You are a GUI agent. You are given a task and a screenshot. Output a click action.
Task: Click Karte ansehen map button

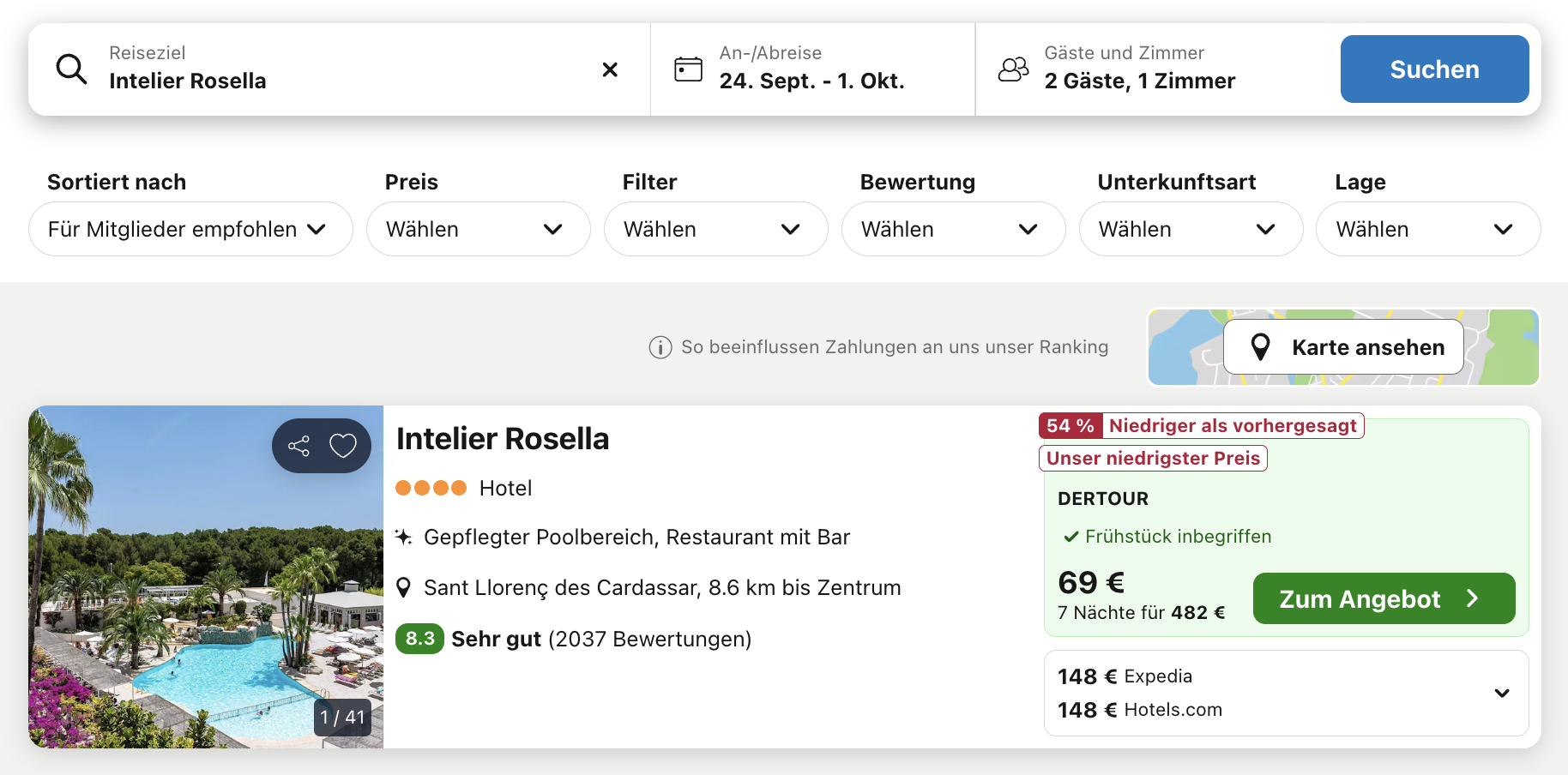click(x=1343, y=347)
